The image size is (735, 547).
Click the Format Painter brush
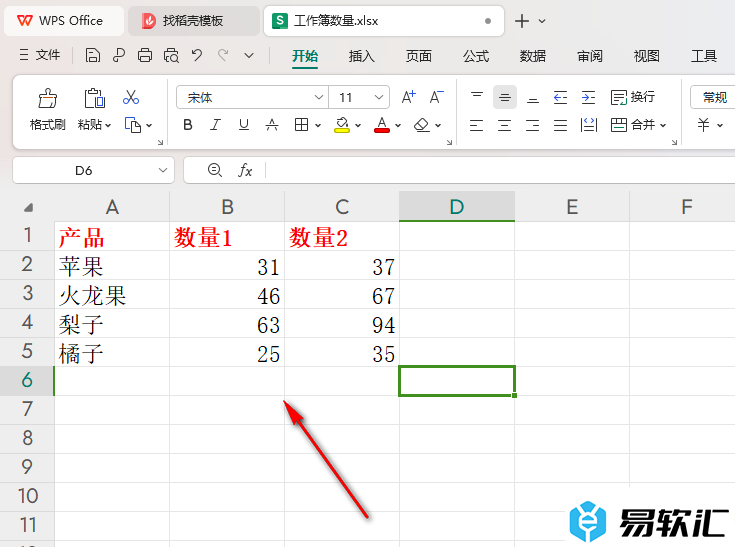47,98
